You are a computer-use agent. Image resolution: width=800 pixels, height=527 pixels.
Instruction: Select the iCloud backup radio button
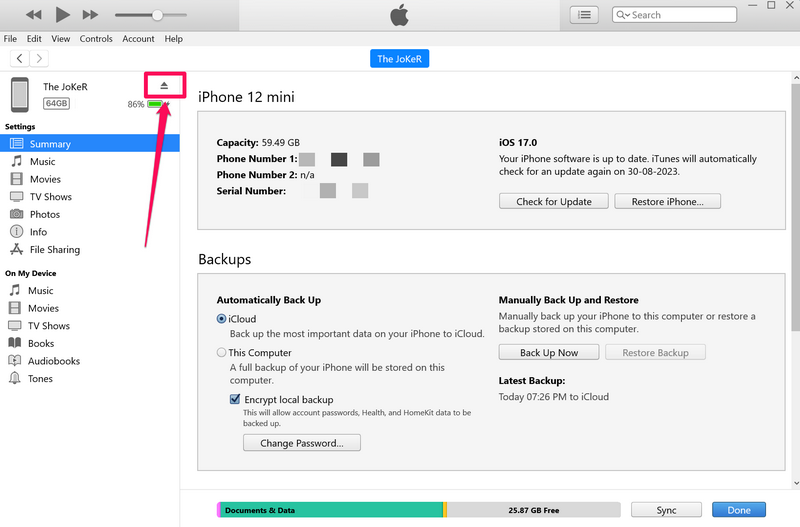coord(221,319)
